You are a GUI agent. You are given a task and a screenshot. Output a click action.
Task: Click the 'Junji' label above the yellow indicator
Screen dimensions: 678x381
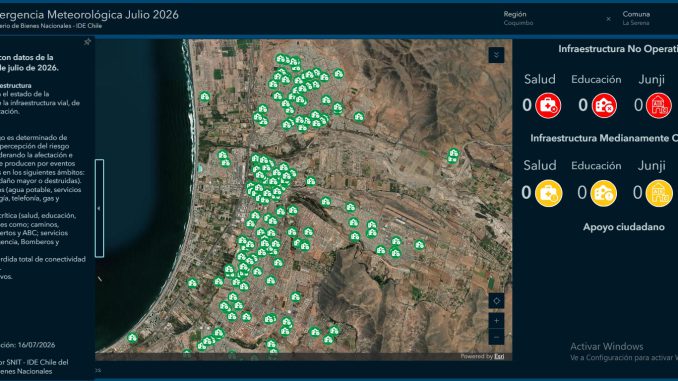[x=652, y=166]
